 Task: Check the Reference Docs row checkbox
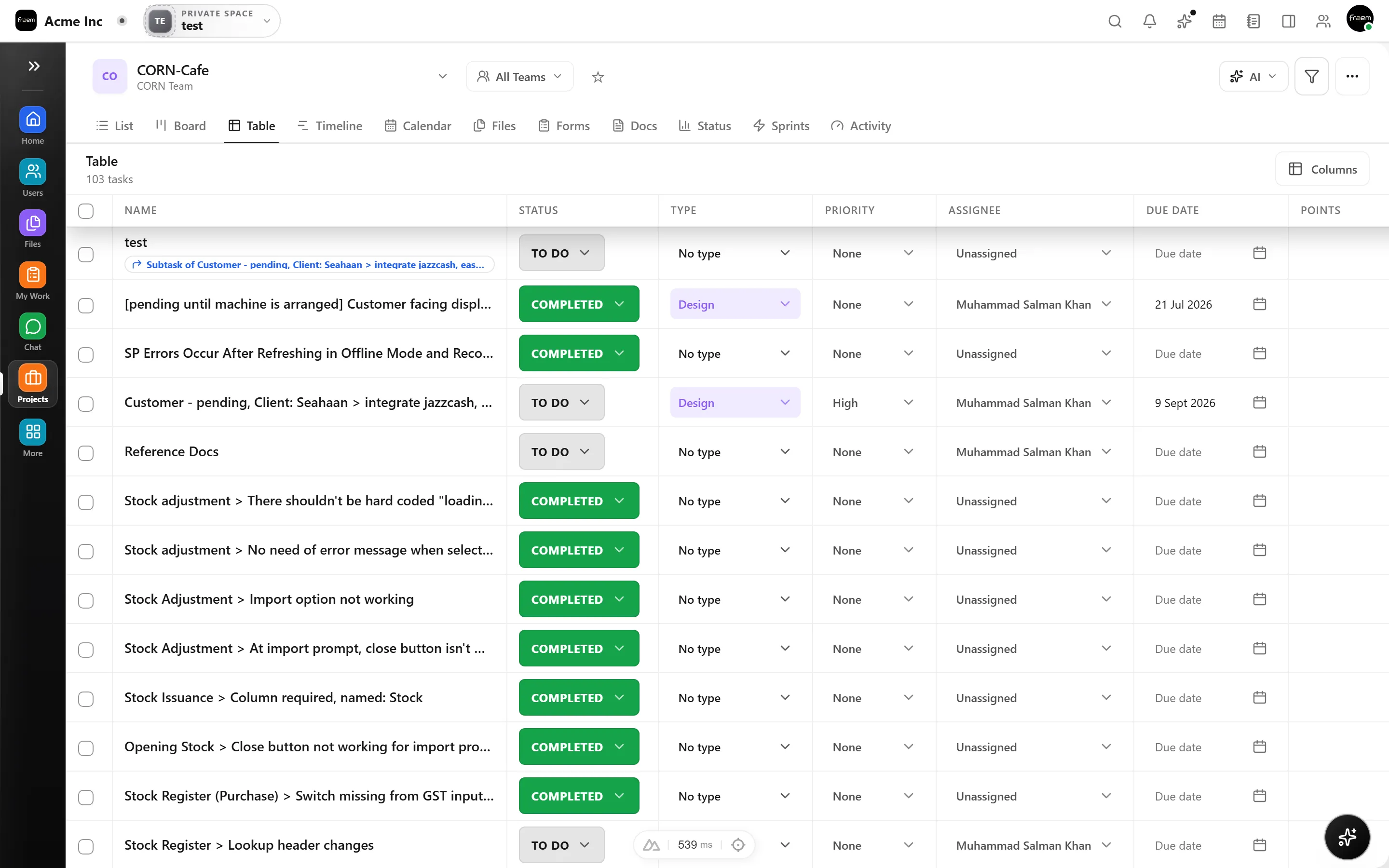[x=86, y=453]
